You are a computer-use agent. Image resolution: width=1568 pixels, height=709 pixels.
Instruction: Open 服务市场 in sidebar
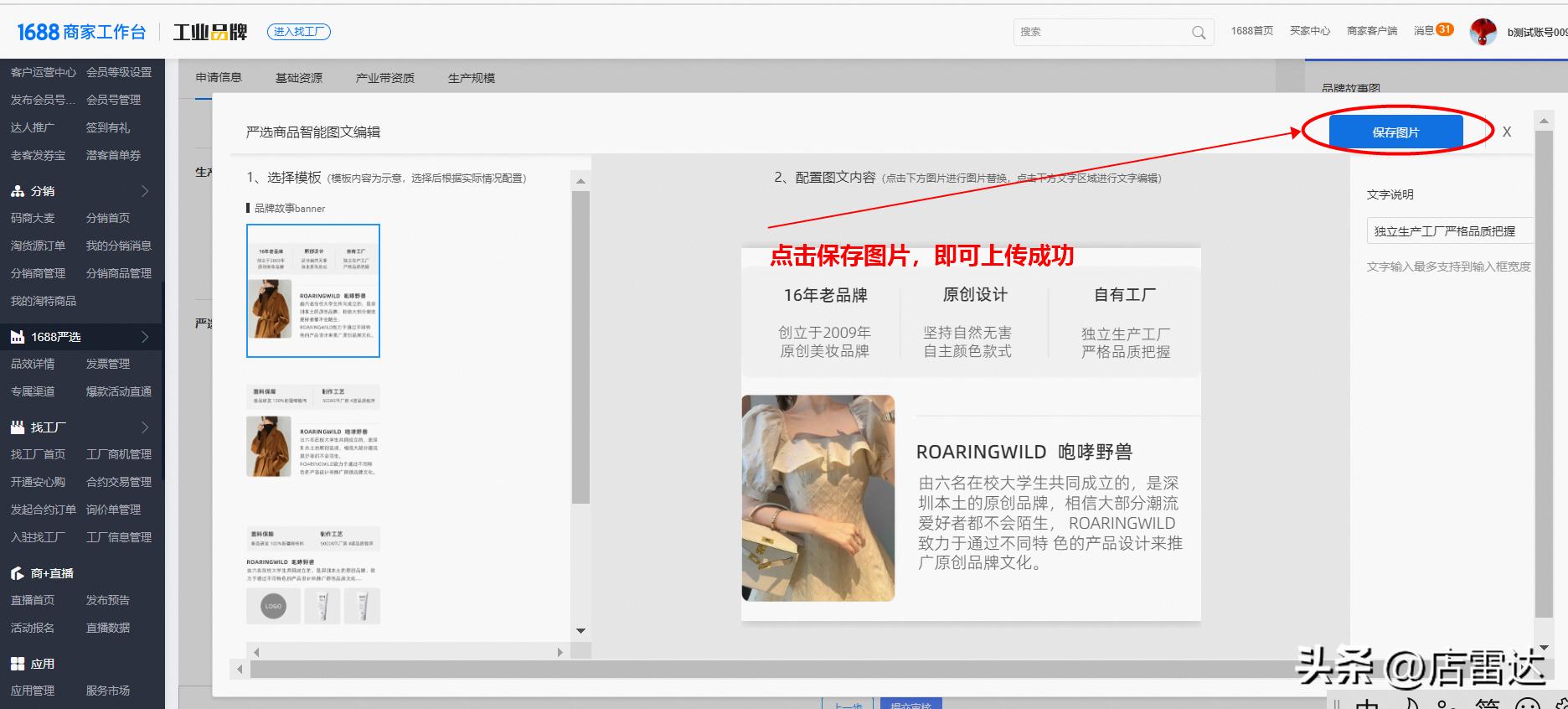click(x=108, y=691)
